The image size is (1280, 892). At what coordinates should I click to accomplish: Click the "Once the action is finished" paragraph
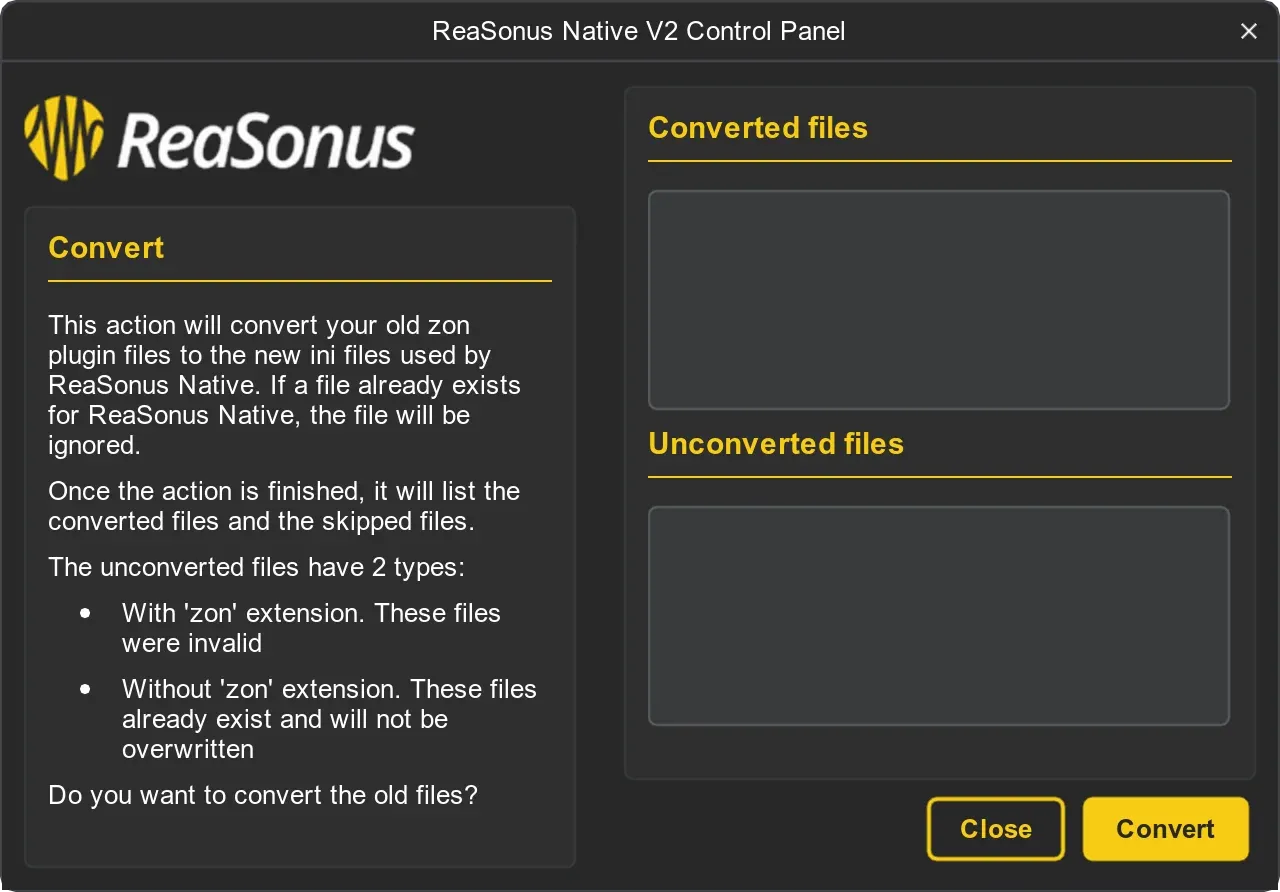[284, 506]
